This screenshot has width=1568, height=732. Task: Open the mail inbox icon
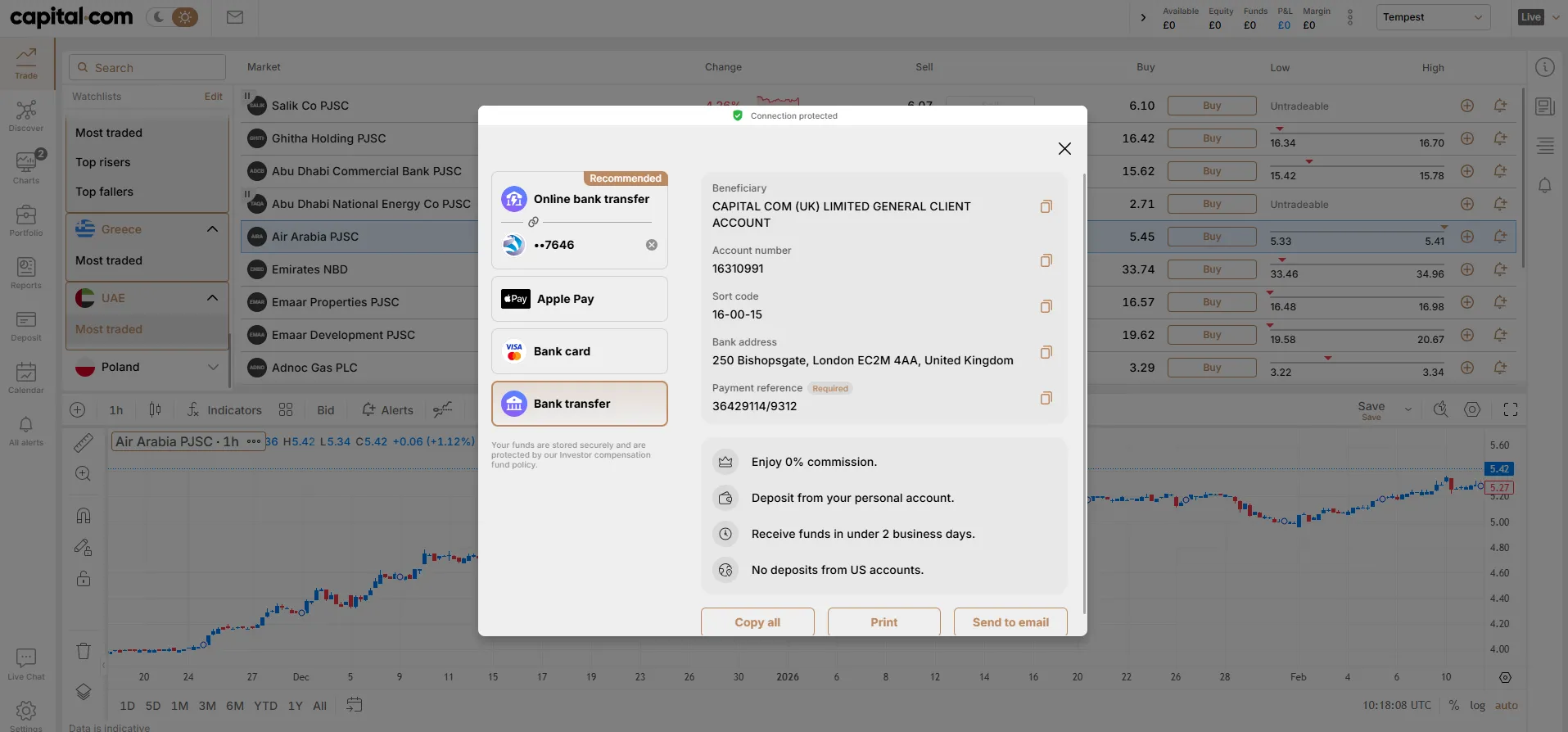pos(235,17)
